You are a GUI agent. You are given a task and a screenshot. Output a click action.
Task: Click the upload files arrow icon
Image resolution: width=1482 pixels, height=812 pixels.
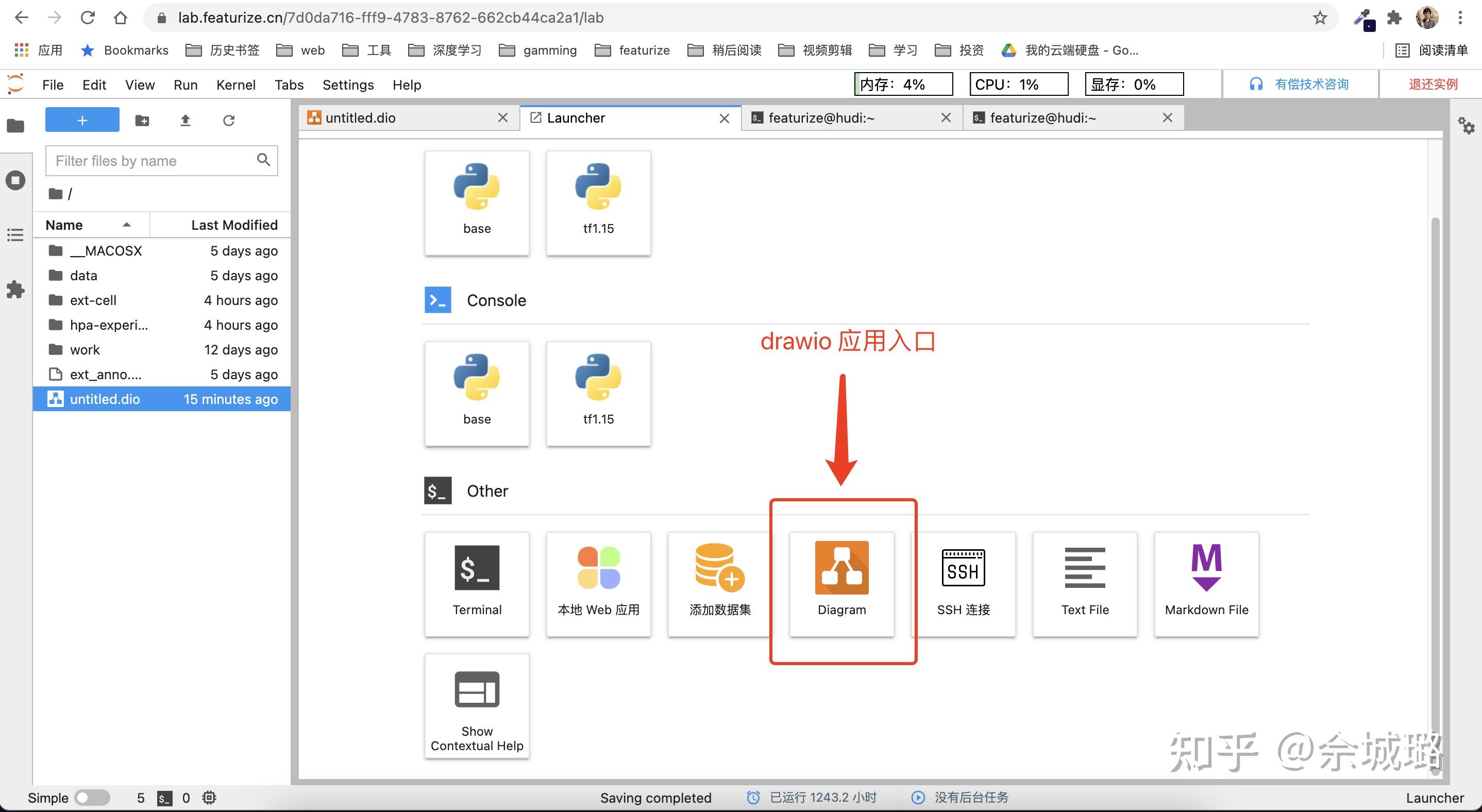tap(186, 120)
